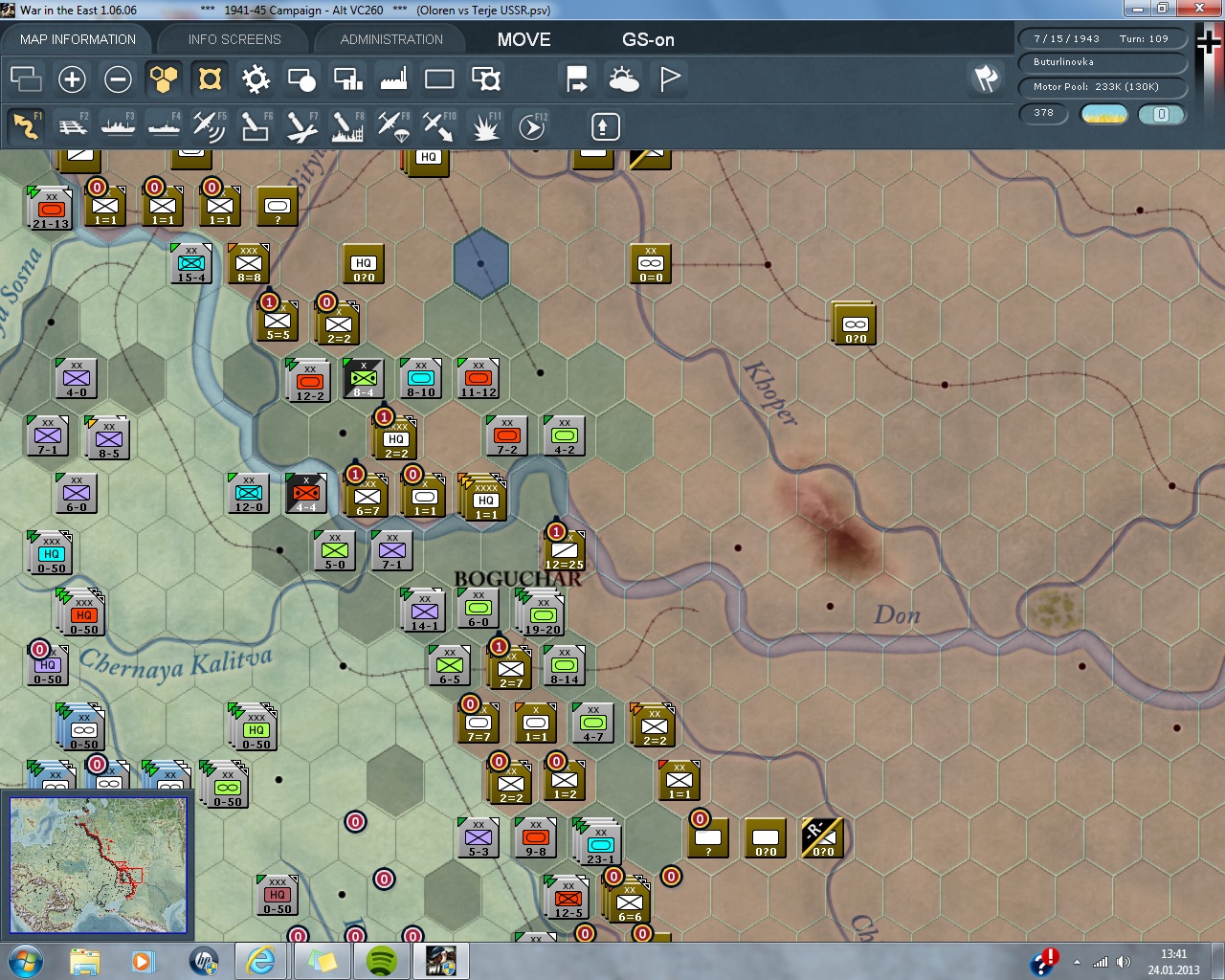This screenshot has height=980, width=1225.
Task: Toggle the yellow square-ring map overlay icon
Action: (x=210, y=78)
